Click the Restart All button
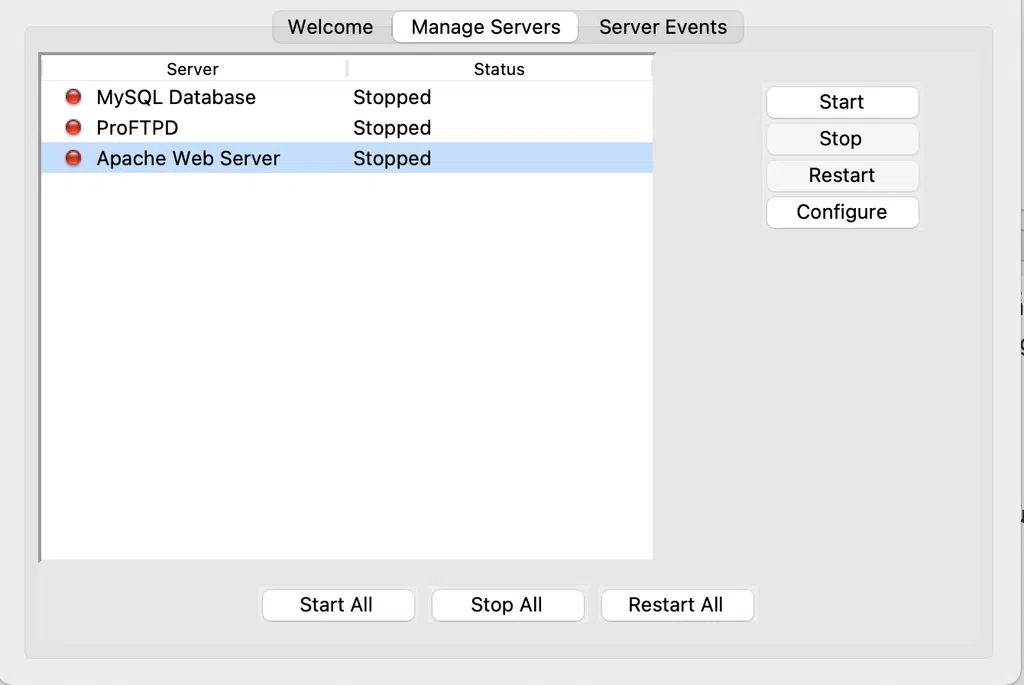Screen dimensions: 1024x685 coord(677,605)
